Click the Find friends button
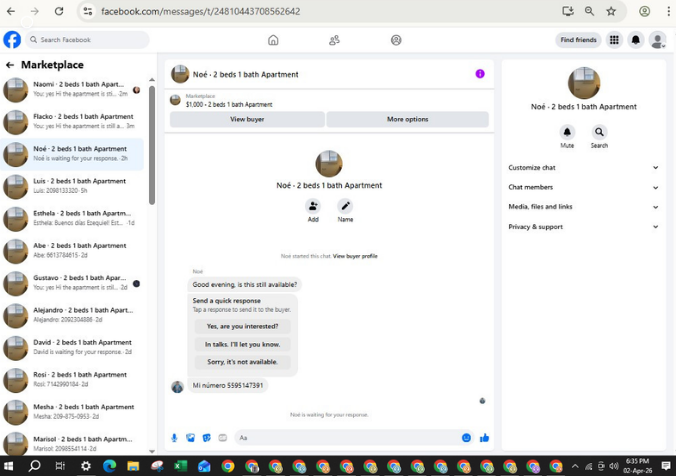Screen dimensions: 676x476 (578, 40)
